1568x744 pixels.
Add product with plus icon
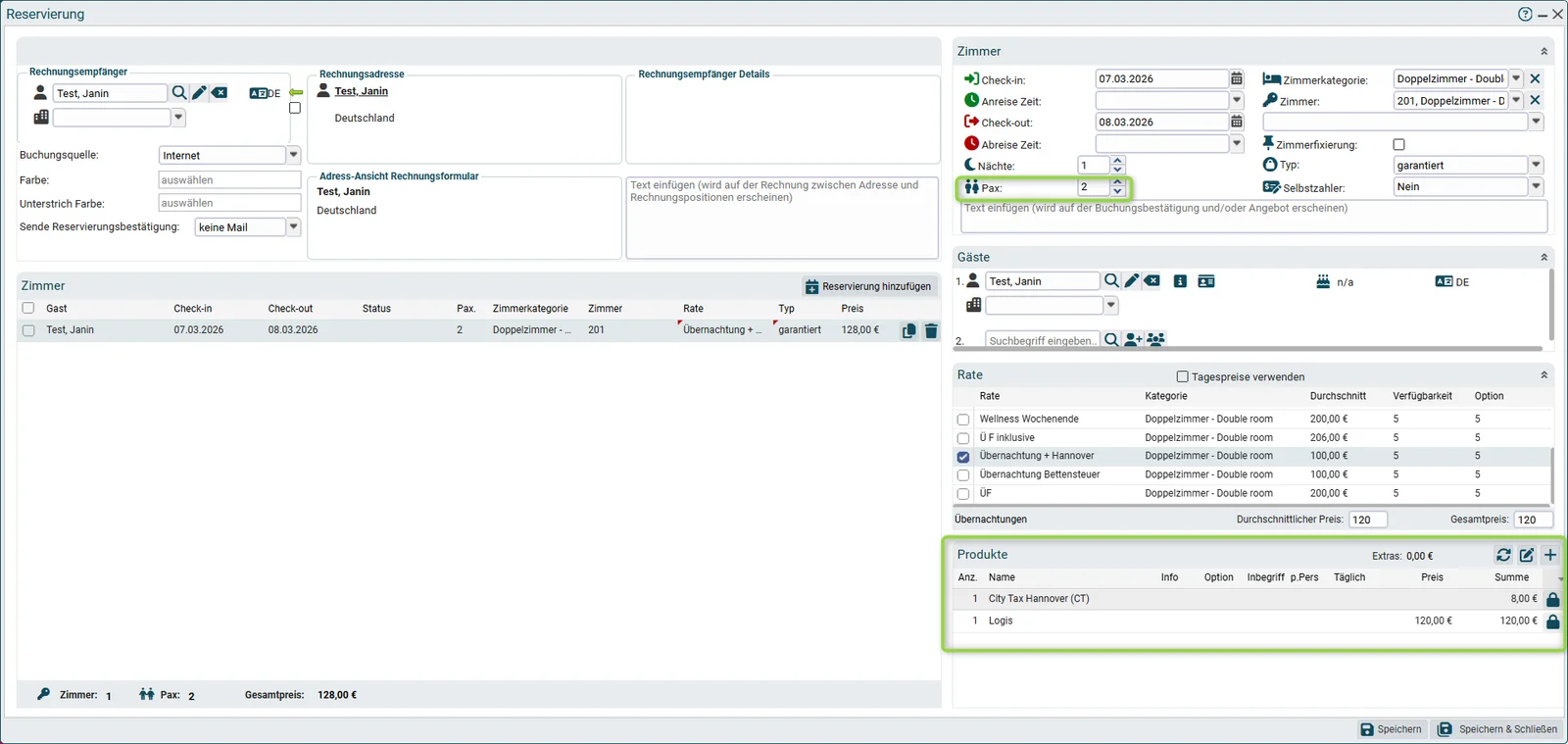pyautogui.click(x=1550, y=555)
